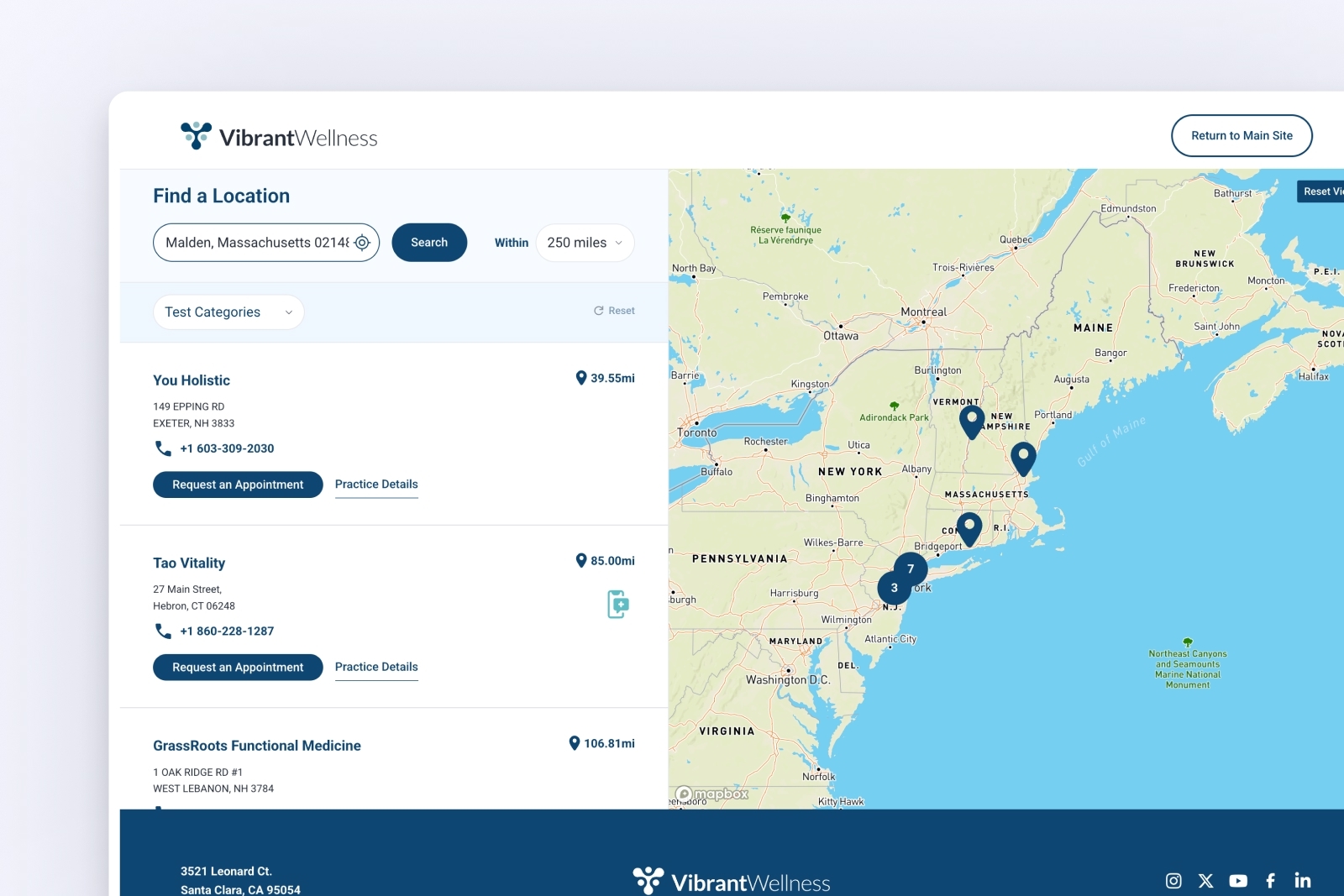Image resolution: width=1344 pixels, height=896 pixels.
Task: Visit the Facebook page icon
Action: click(1270, 880)
